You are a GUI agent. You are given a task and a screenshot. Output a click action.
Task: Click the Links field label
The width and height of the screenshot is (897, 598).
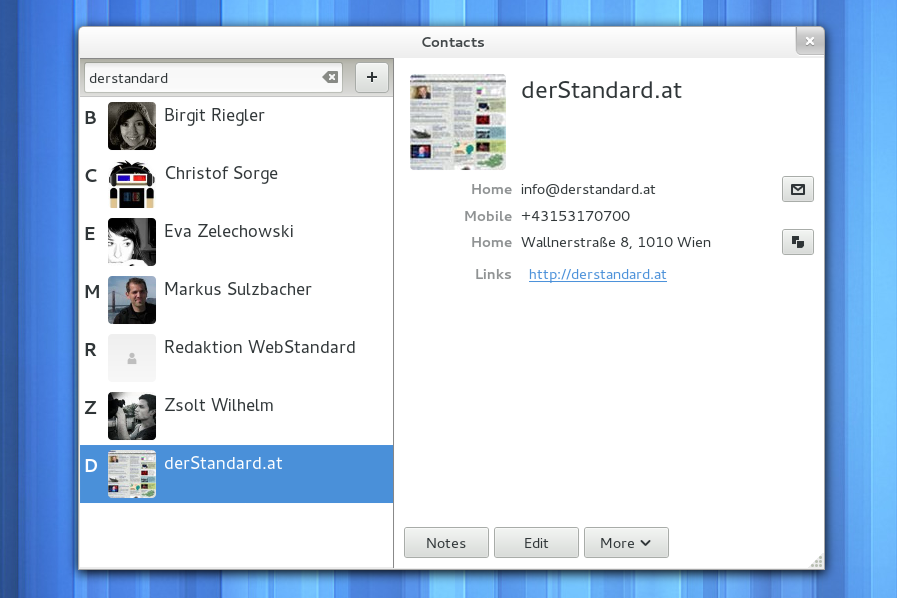coord(493,275)
